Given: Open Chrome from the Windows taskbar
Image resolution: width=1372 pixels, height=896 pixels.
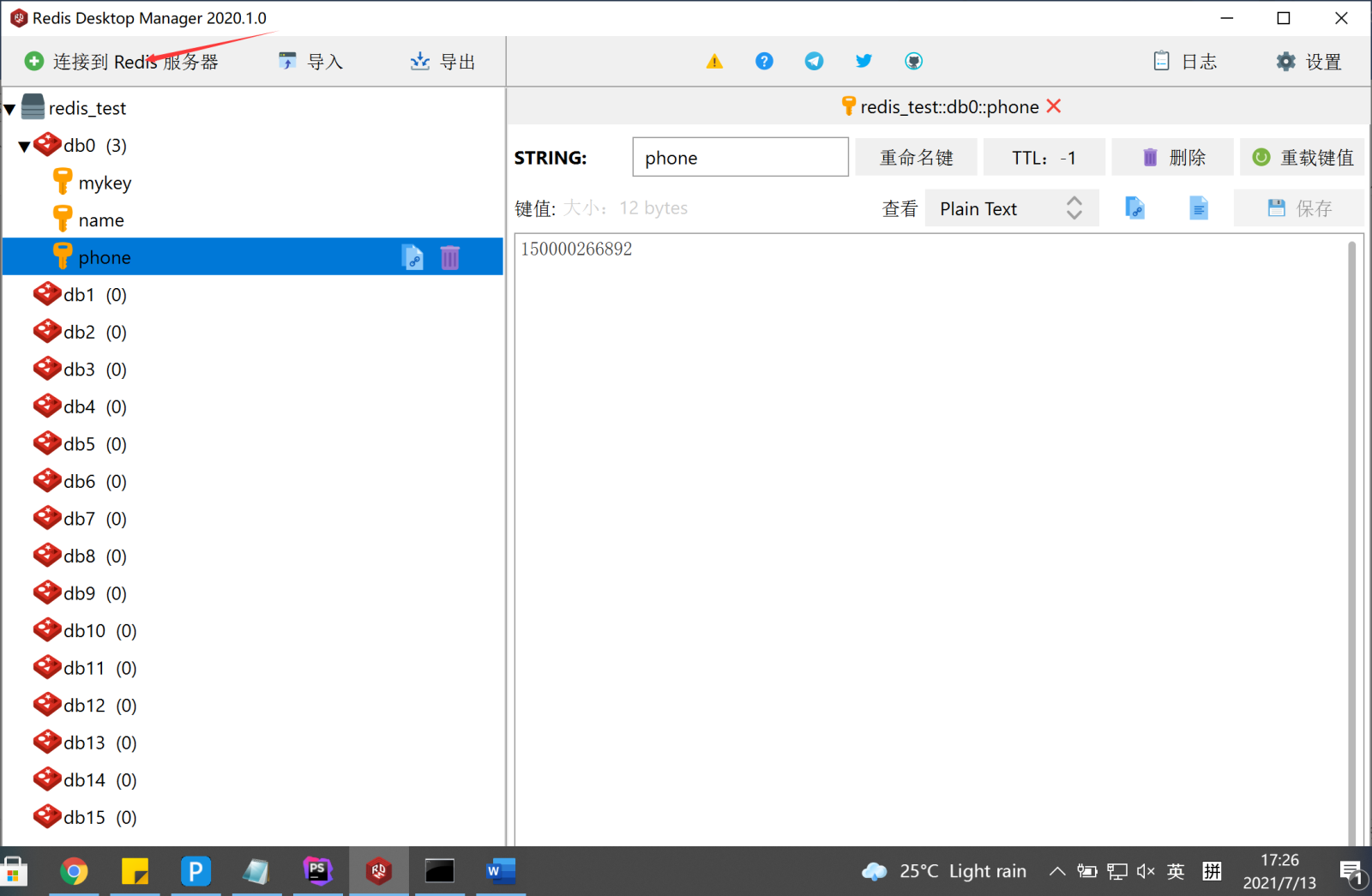Looking at the screenshot, I should click(x=75, y=872).
